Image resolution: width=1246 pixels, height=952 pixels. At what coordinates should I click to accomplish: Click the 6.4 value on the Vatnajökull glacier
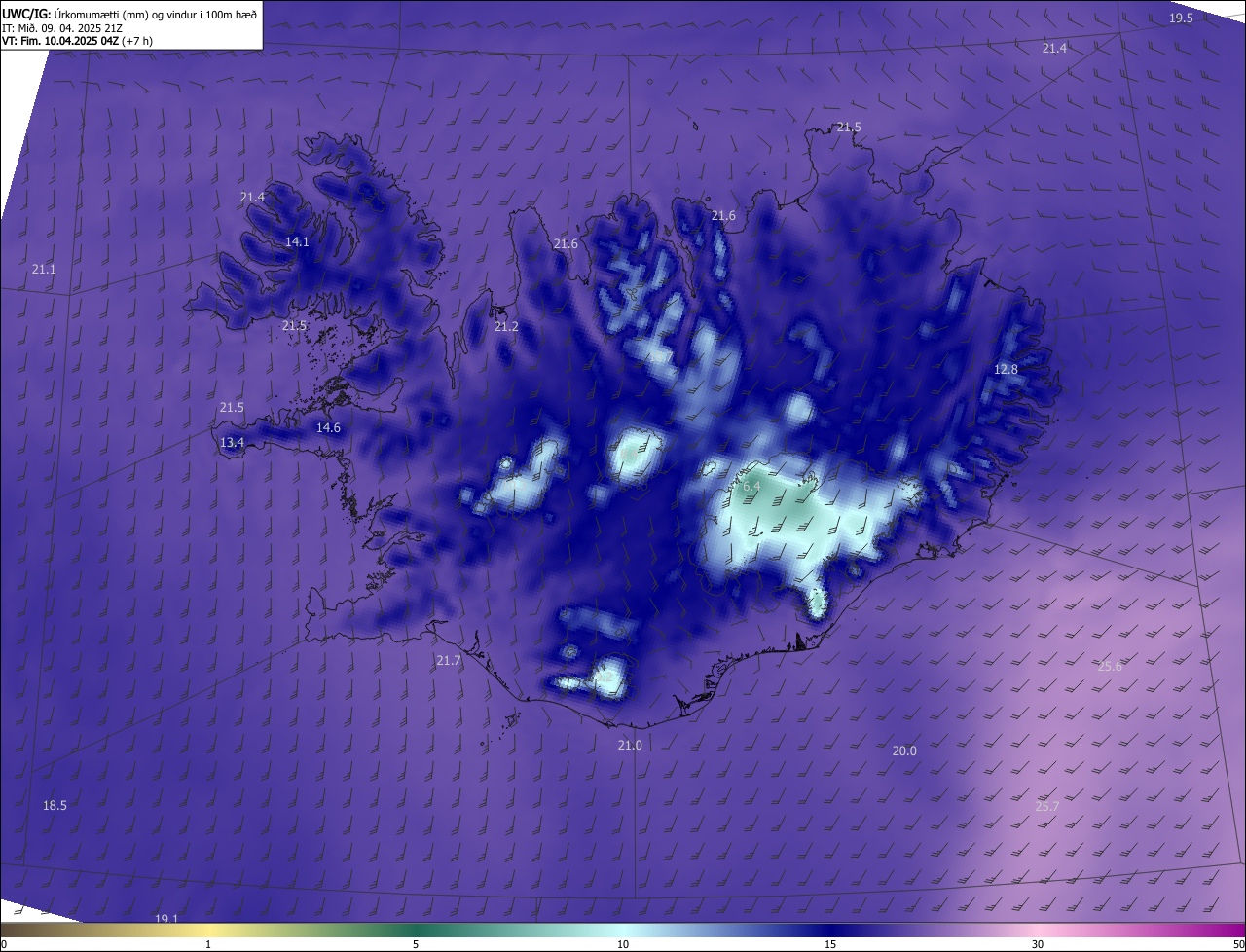[x=751, y=486]
